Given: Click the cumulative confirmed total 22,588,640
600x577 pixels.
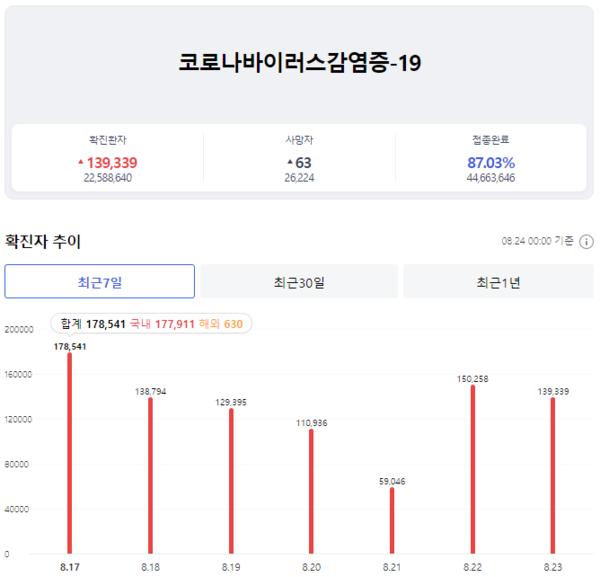Looking at the screenshot, I should (108, 178).
